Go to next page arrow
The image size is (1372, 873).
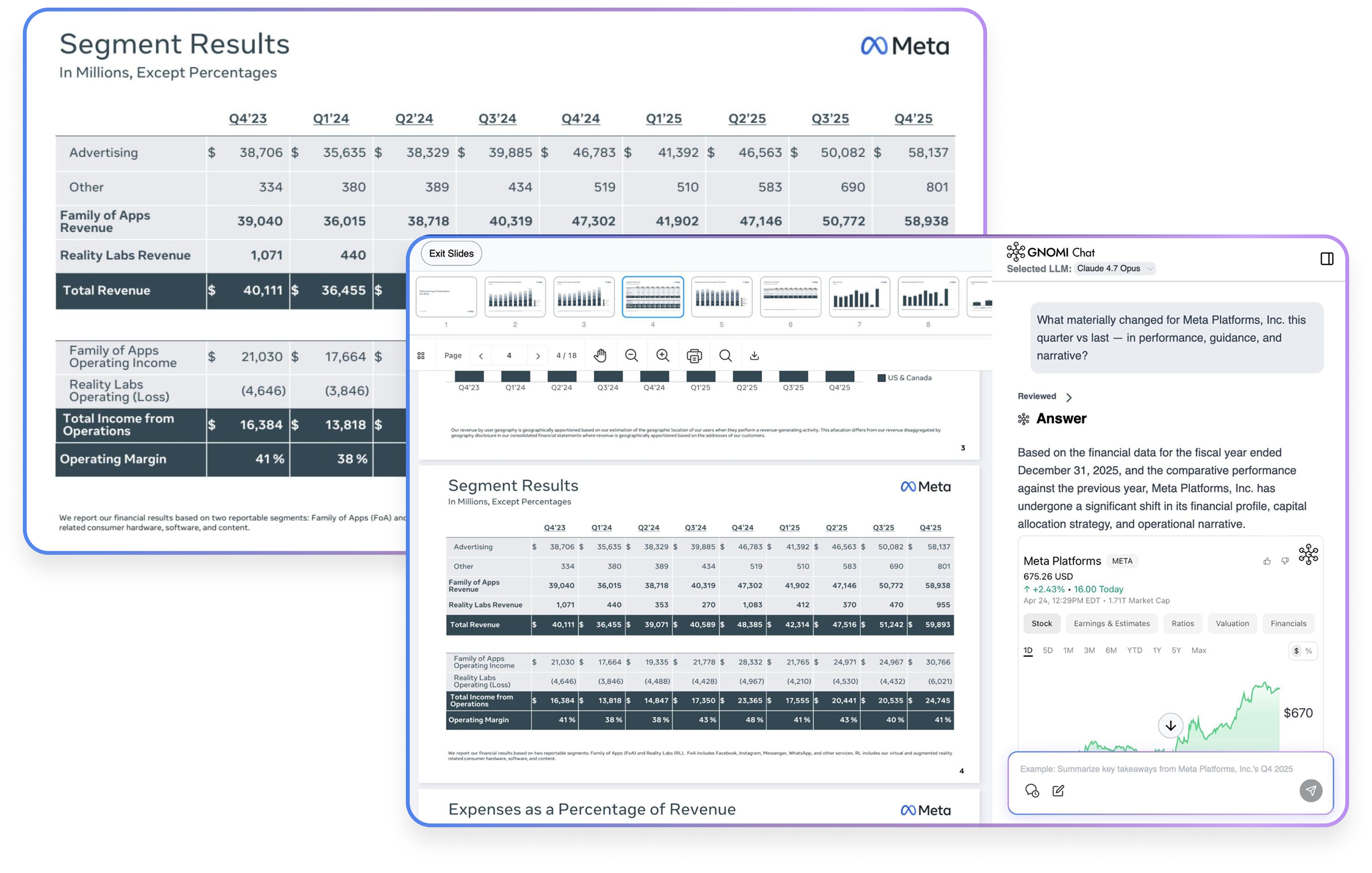pyautogui.click(x=538, y=355)
